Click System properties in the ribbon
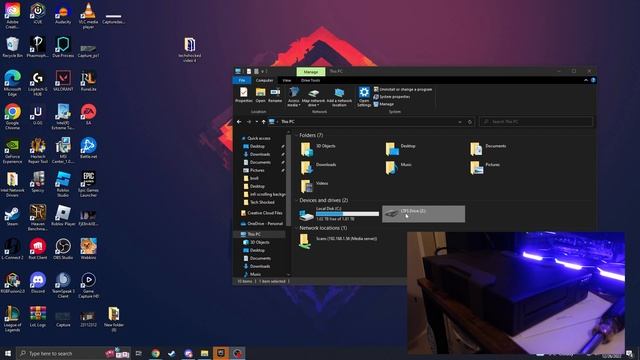This screenshot has width=640, height=360. (392, 97)
